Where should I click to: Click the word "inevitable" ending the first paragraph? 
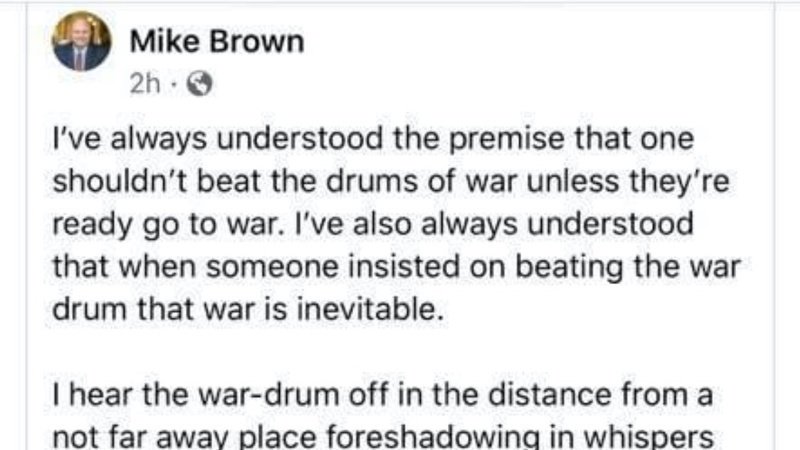tap(369, 309)
